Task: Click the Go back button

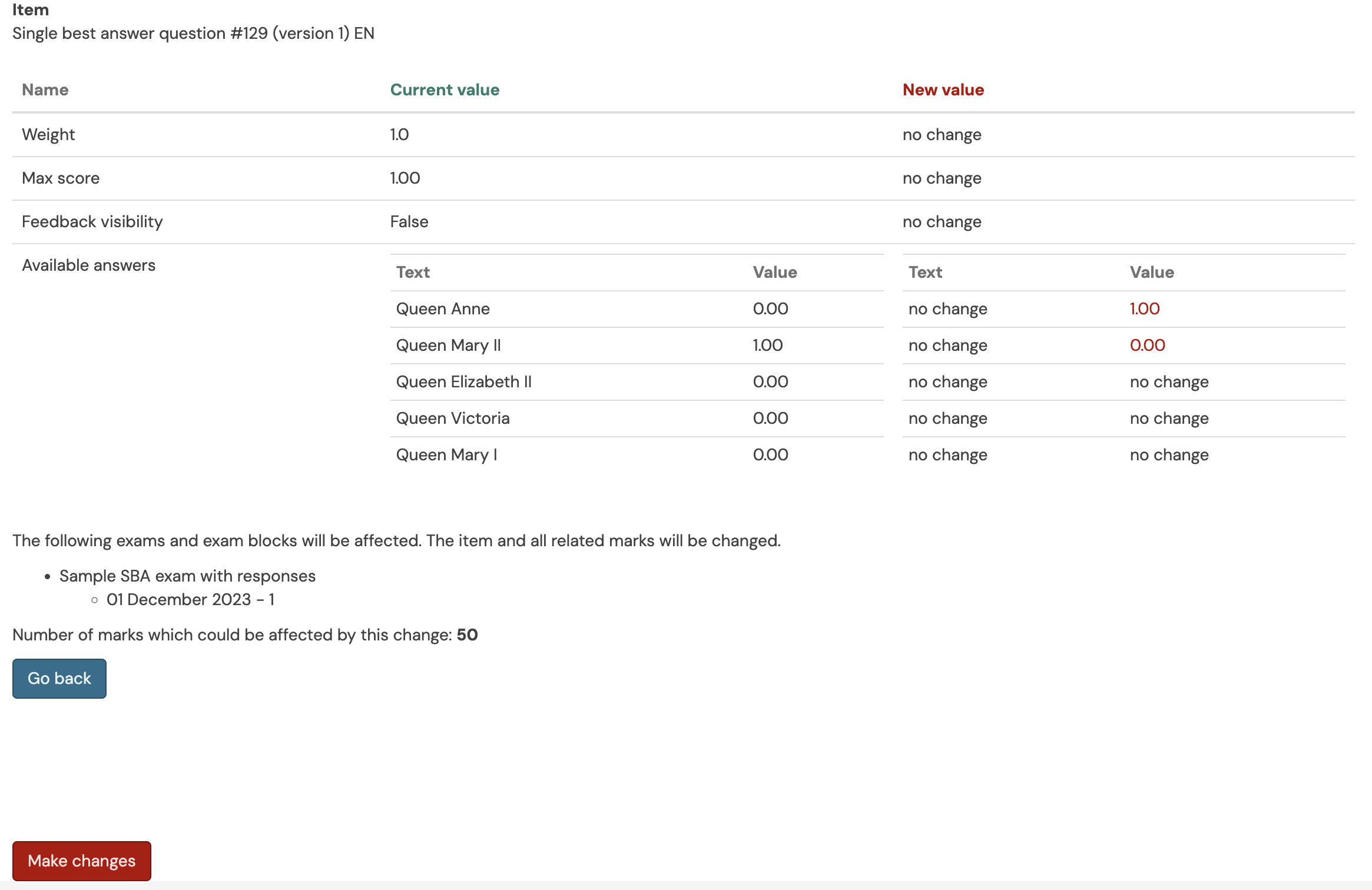Action: [x=59, y=678]
